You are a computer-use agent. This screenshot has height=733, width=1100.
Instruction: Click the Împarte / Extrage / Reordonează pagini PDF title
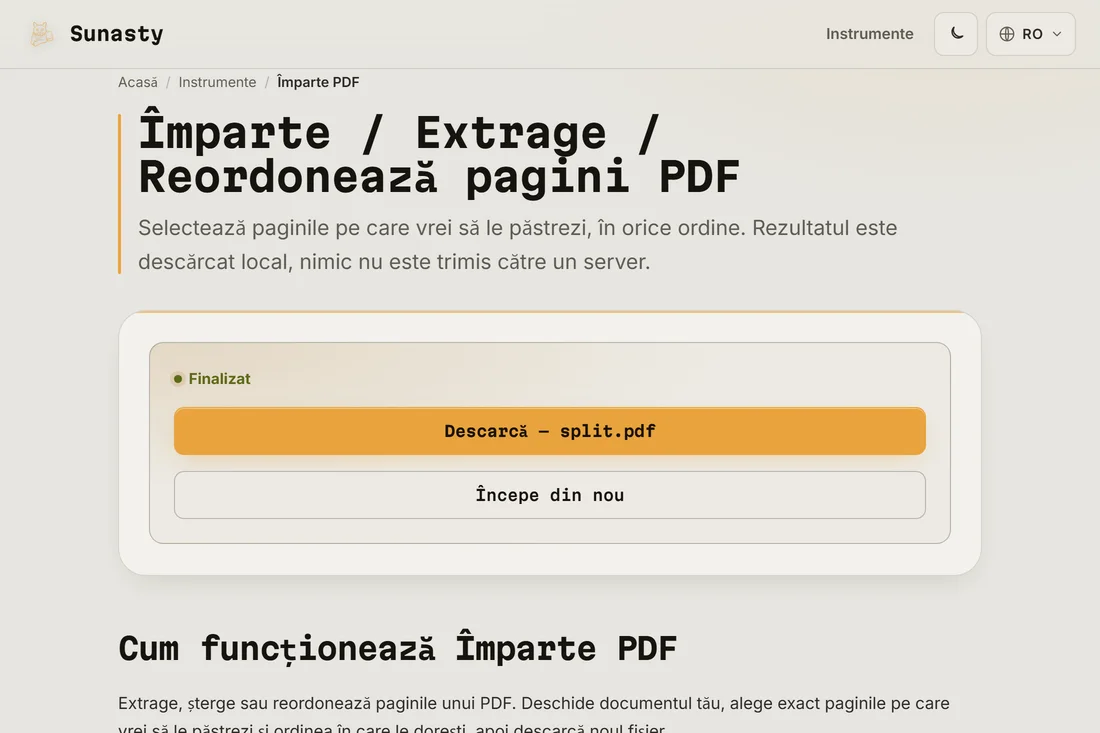[x=439, y=152]
